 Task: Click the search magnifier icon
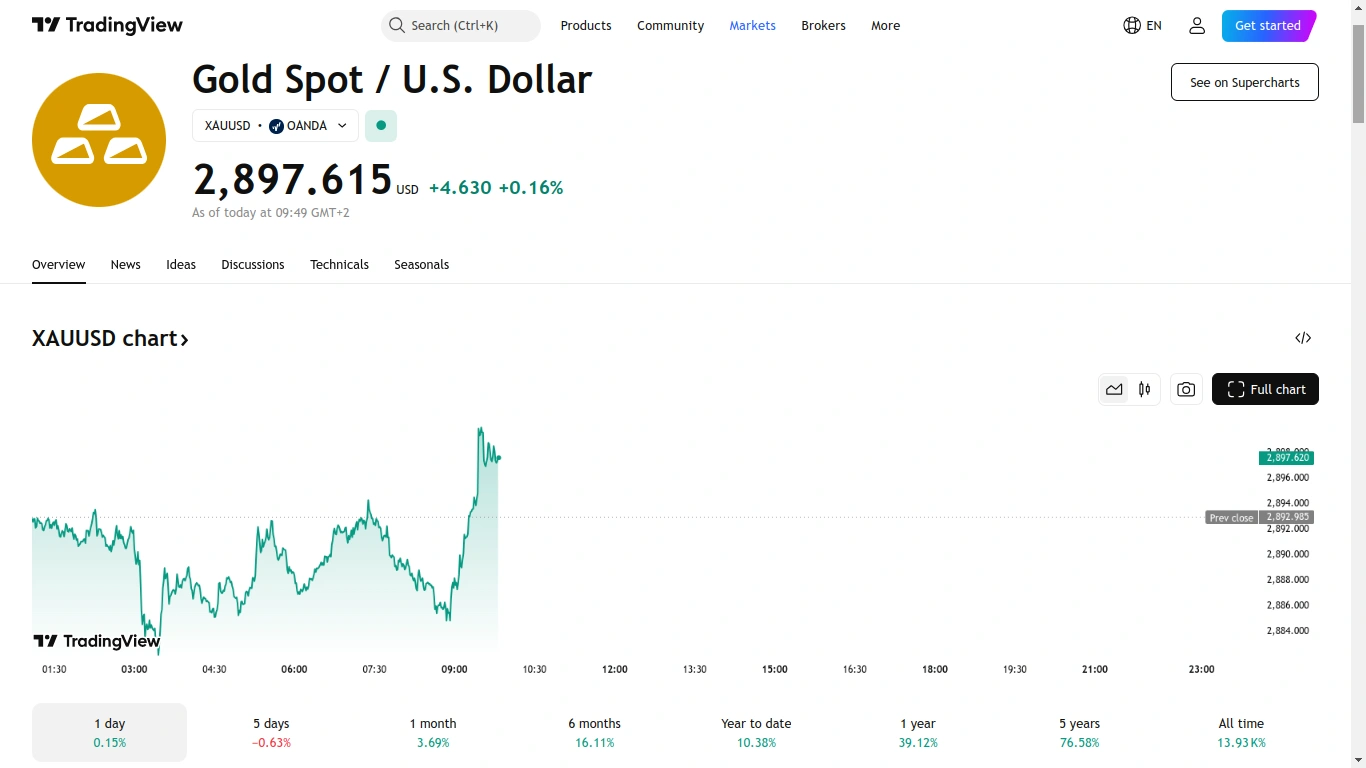pos(397,26)
